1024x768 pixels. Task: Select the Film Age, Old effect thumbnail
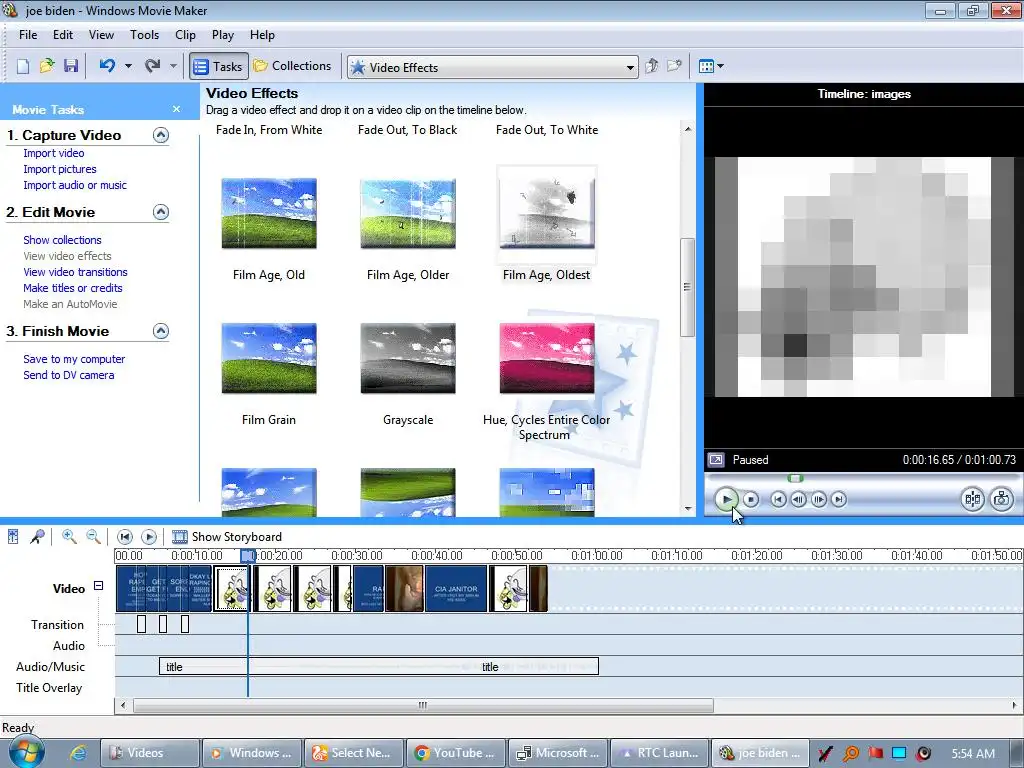click(x=269, y=214)
